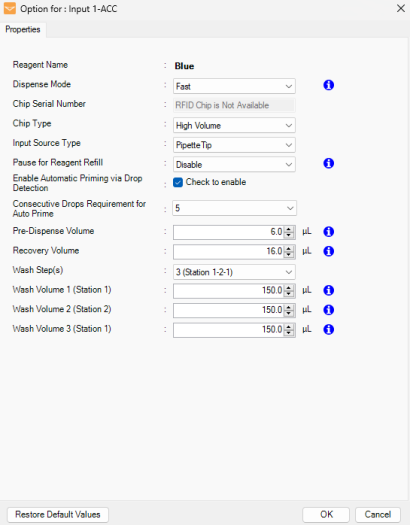The image size is (410, 525).
Task: Uncheck the Automatic Priming 'Check to enable' box
Action: (x=178, y=182)
